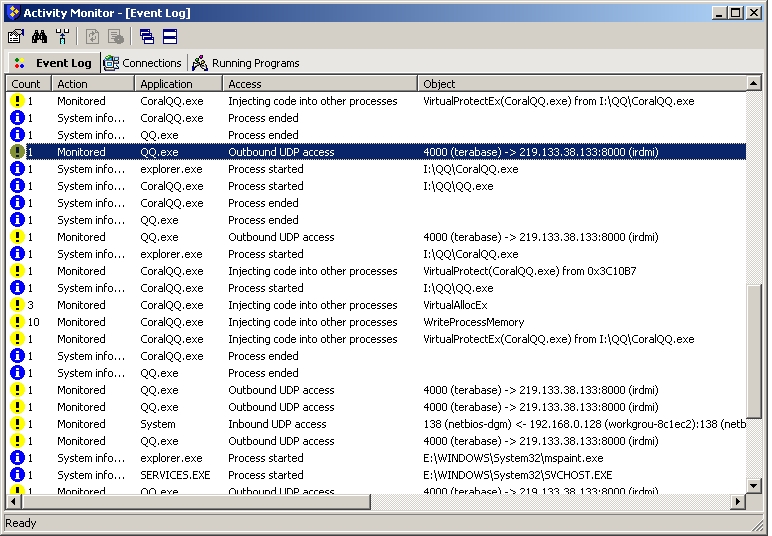
Task: Click the Activity Monitor title bar icon
Action: pos(14,12)
